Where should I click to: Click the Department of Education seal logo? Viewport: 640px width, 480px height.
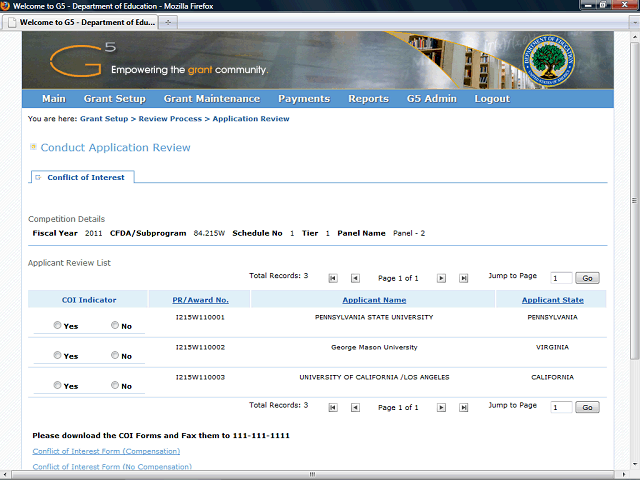pyautogui.click(x=550, y=63)
